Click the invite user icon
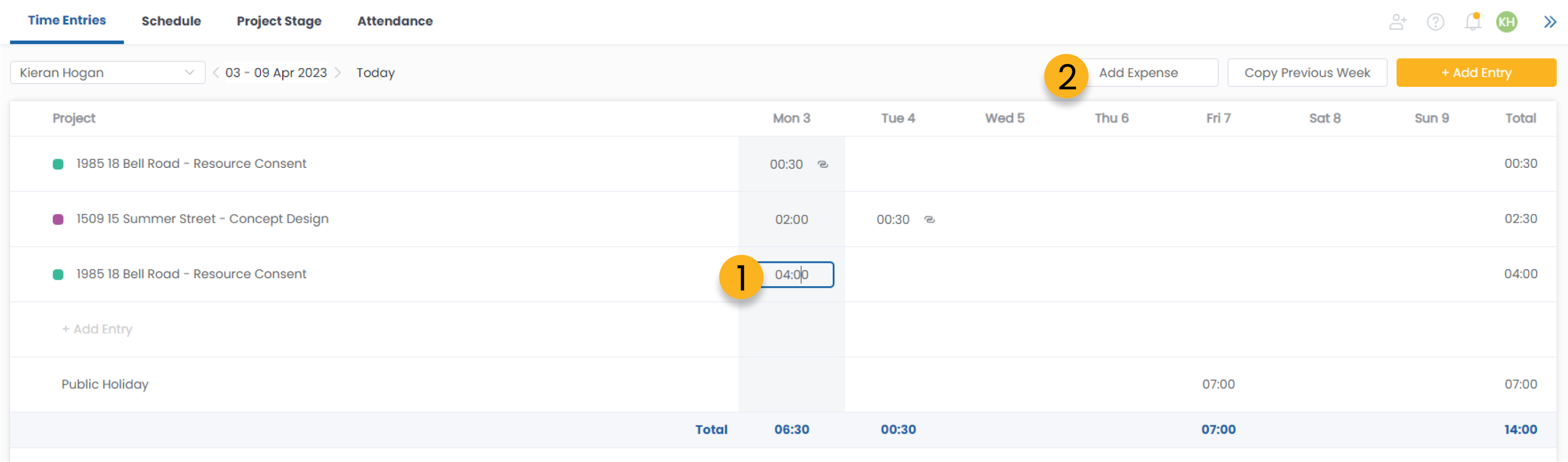 click(x=1398, y=22)
